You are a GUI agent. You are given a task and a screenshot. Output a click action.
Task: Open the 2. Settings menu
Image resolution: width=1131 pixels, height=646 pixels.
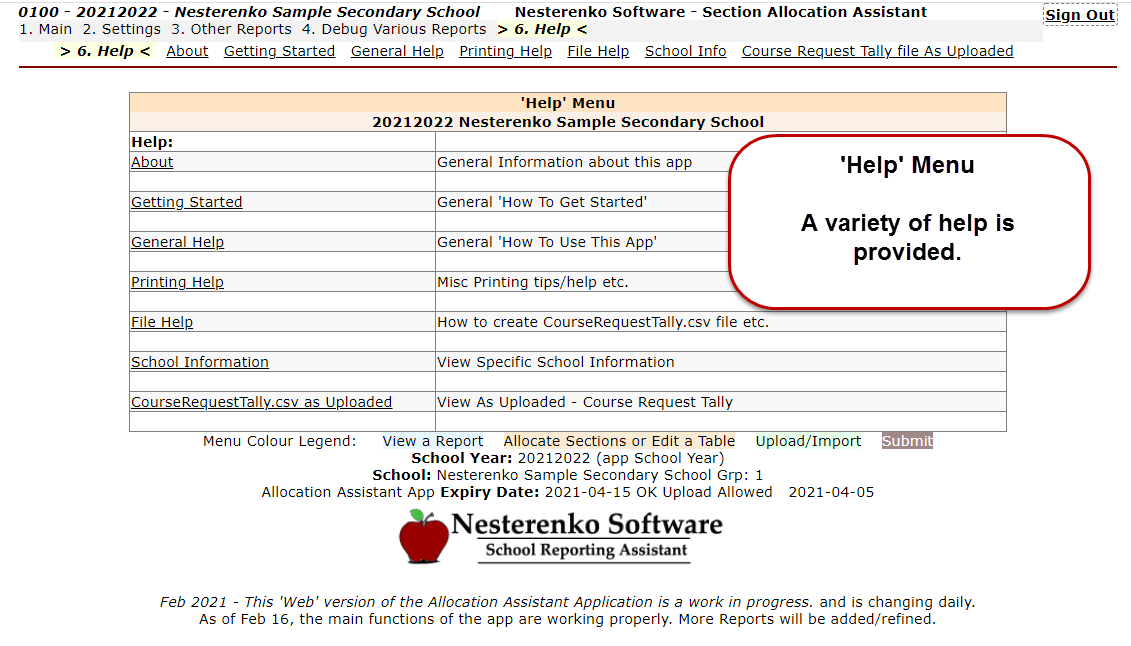[121, 30]
